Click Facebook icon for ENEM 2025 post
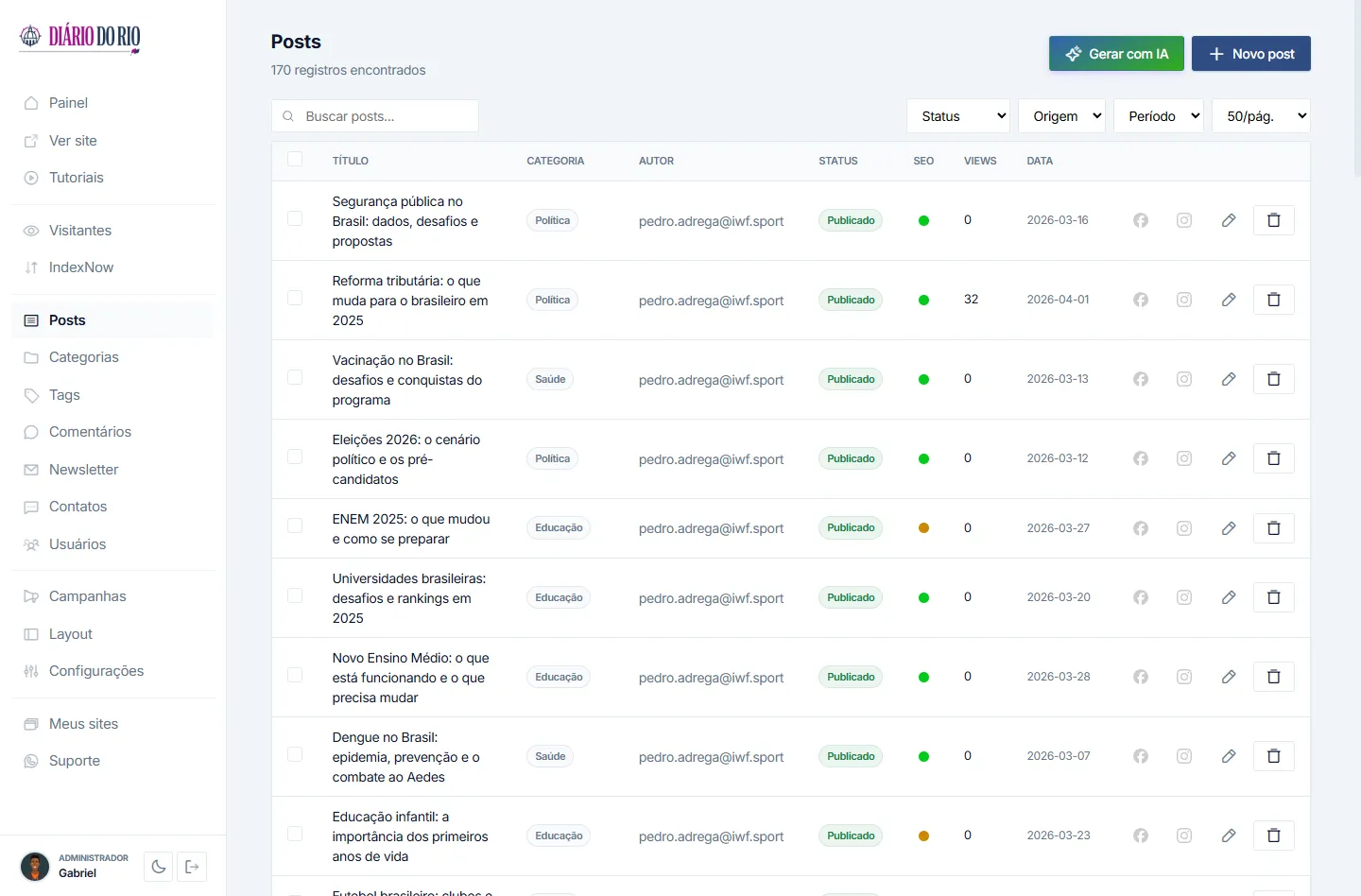Screen dimensions: 1361x896 tap(1141, 528)
